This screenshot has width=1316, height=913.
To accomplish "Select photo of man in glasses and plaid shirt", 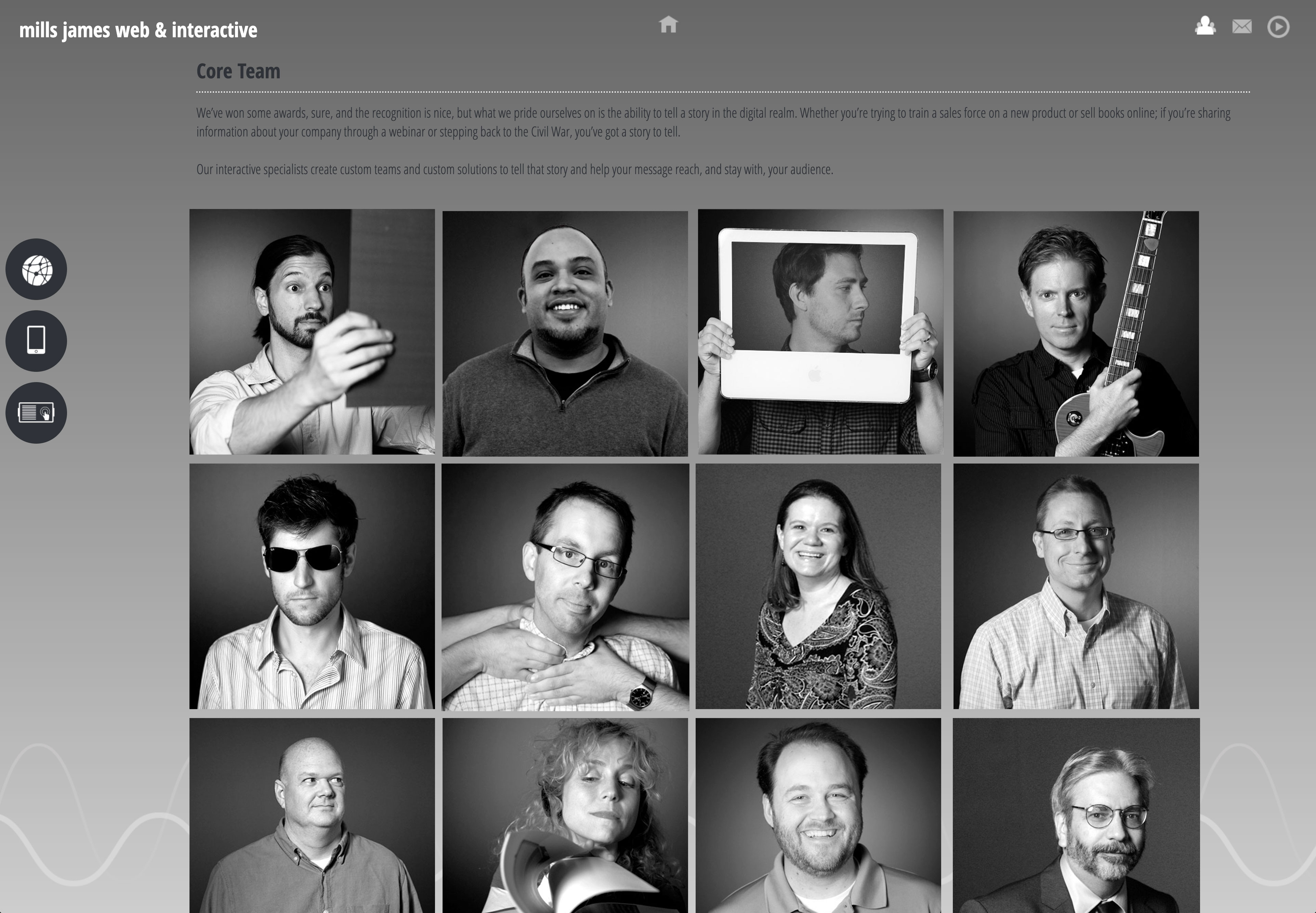I will click(1076, 586).
